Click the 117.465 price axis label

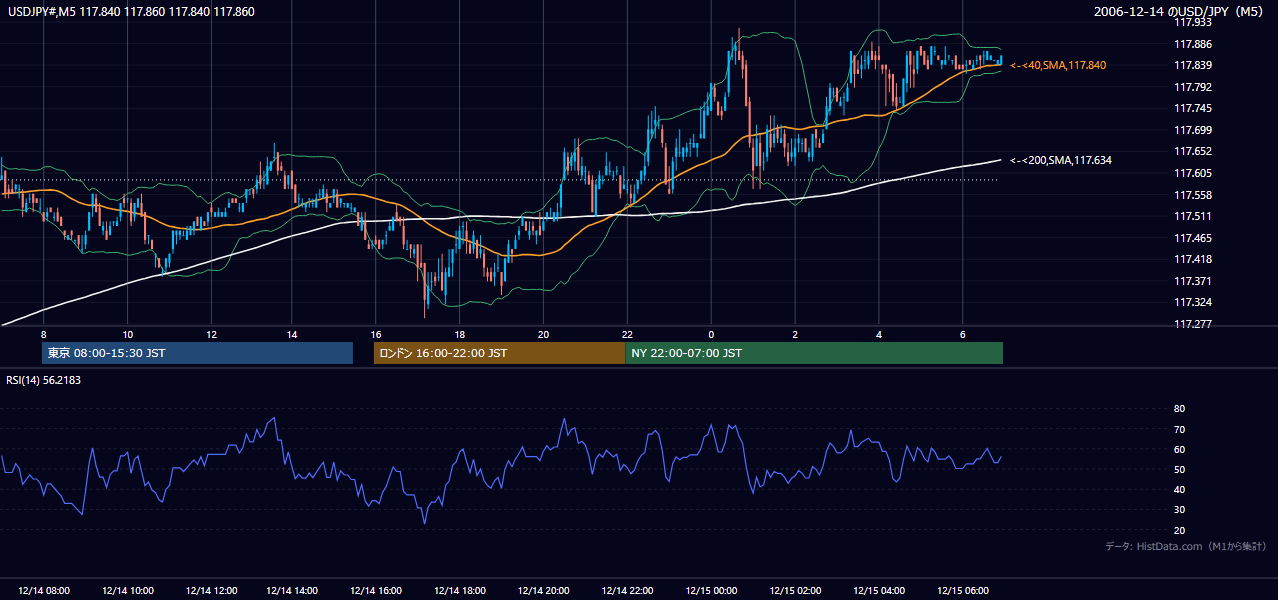pos(1192,238)
